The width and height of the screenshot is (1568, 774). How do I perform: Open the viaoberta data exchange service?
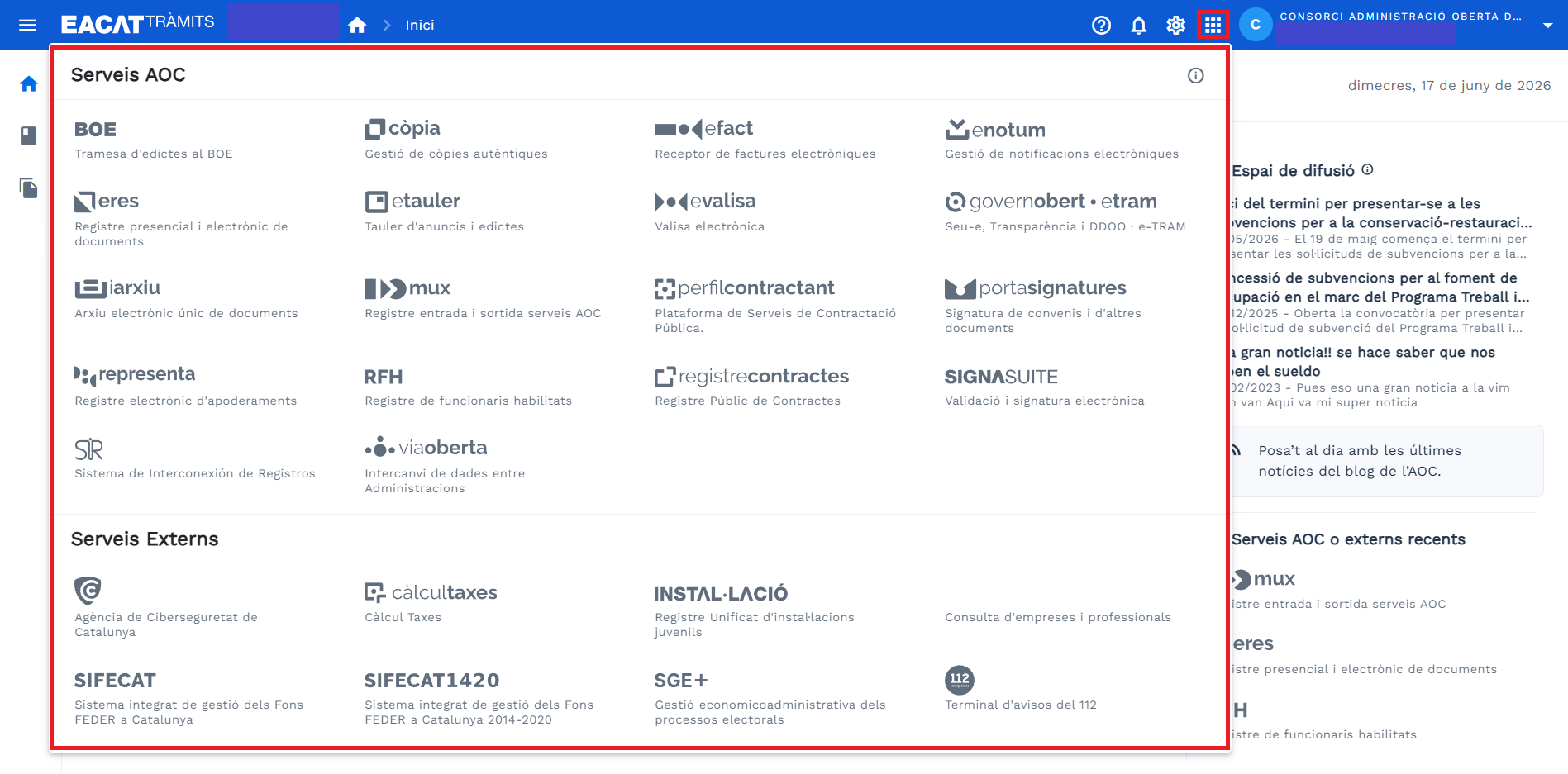pyautogui.click(x=445, y=466)
